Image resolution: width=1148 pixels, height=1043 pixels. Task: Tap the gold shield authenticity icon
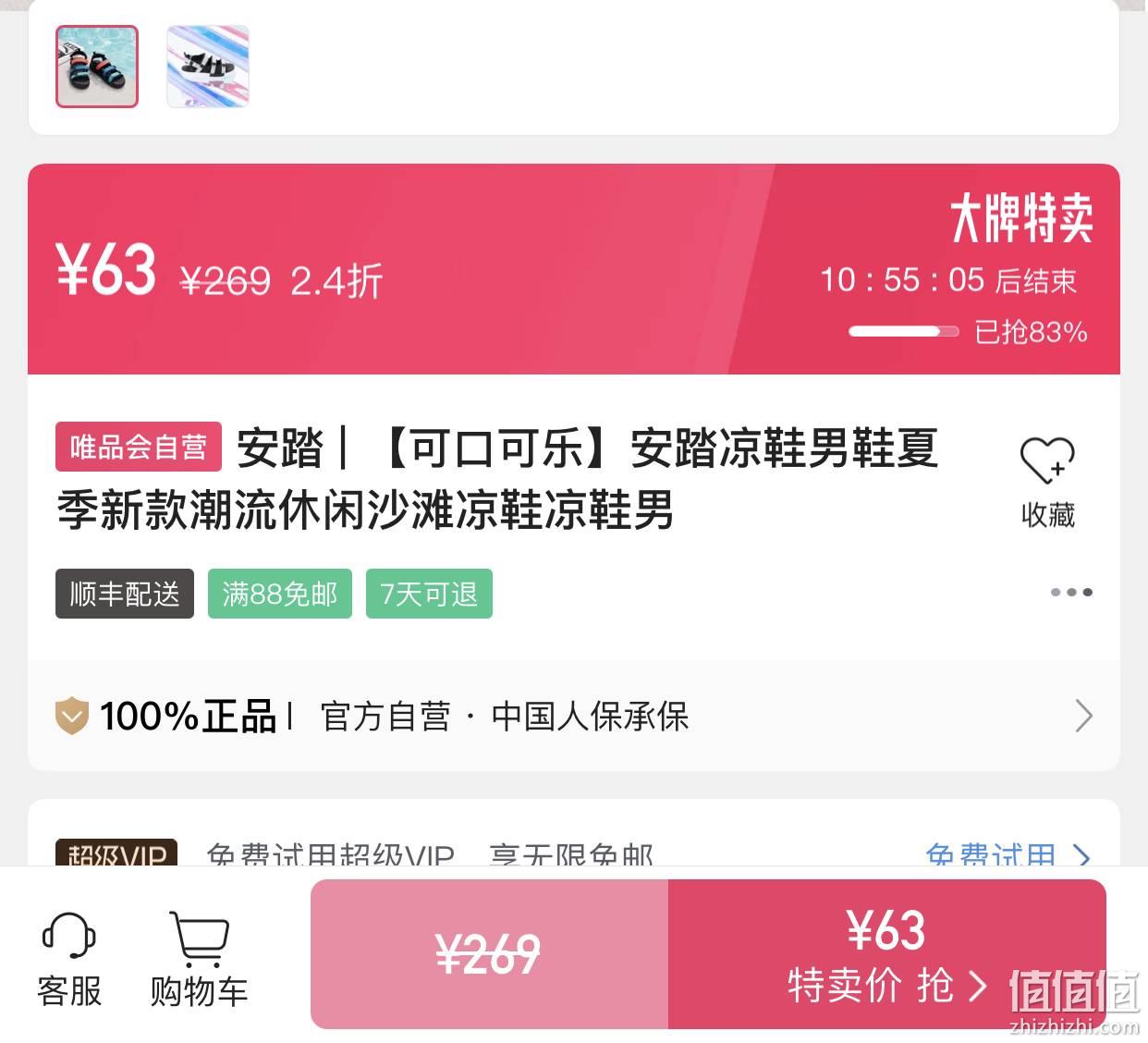point(71,717)
